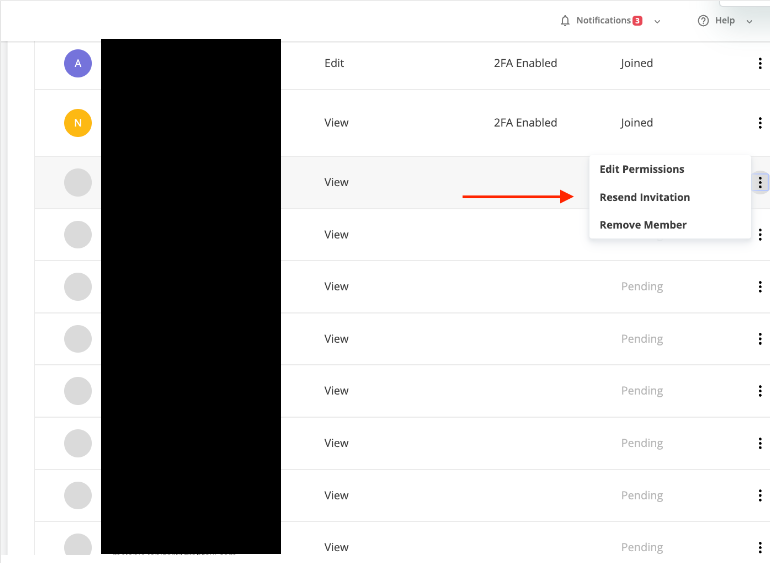The height and width of the screenshot is (563, 770).
Task: Click the Help text label
Action: tap(725, 21)
